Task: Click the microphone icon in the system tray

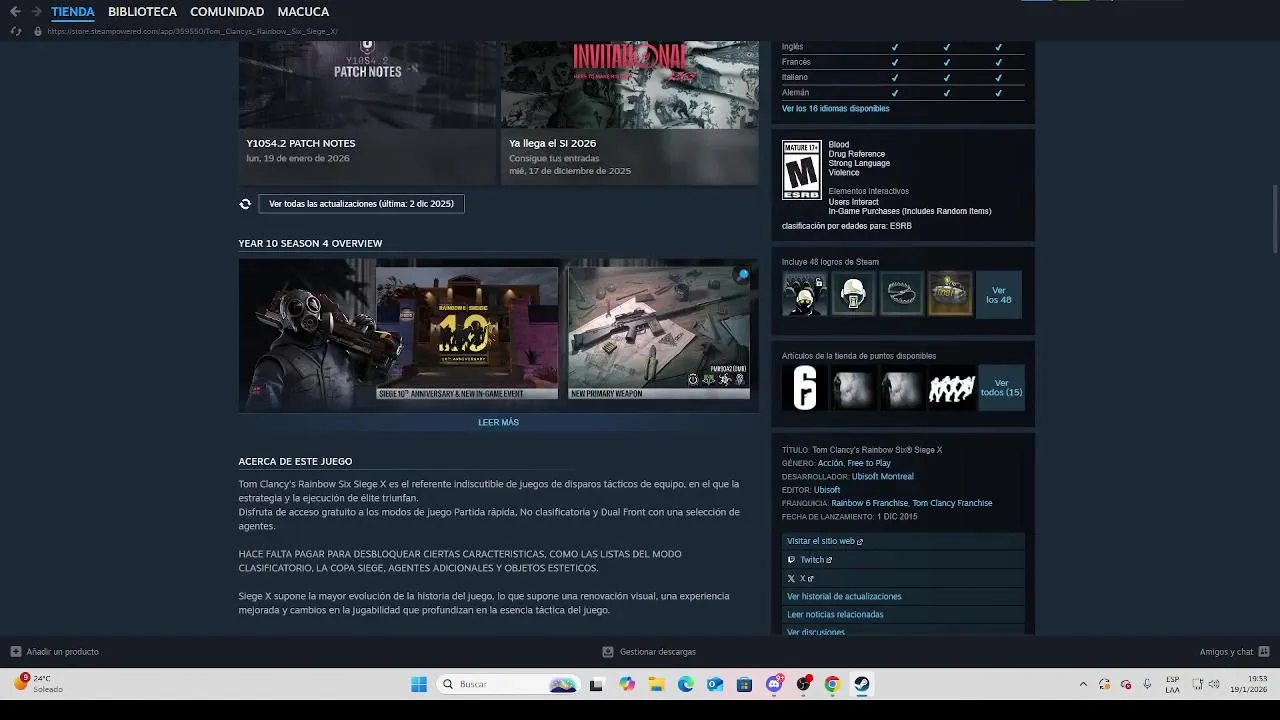Action: coord(1147,684)
